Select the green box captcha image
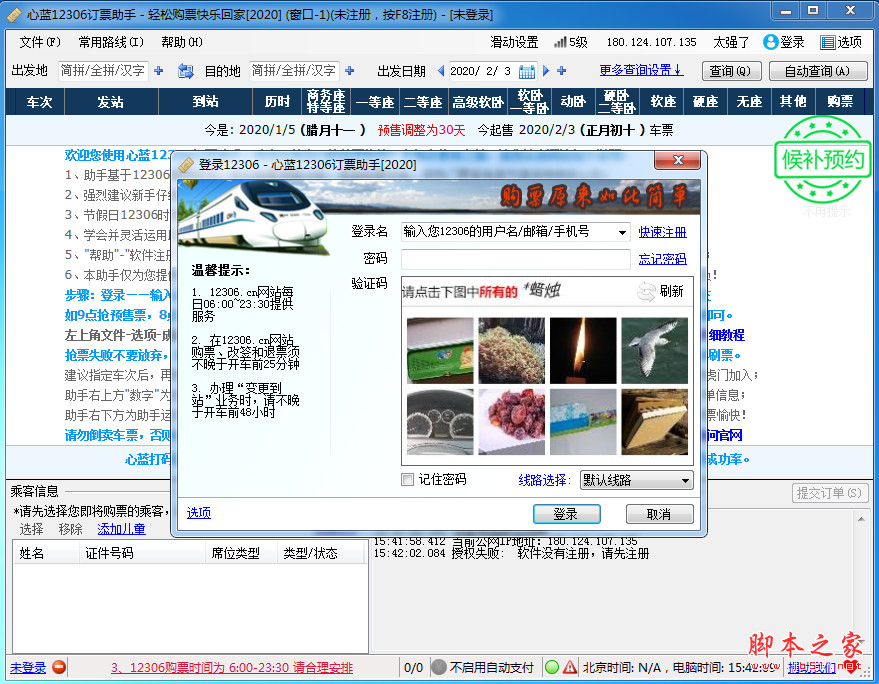879x684 pixels. tap(440, 350)
